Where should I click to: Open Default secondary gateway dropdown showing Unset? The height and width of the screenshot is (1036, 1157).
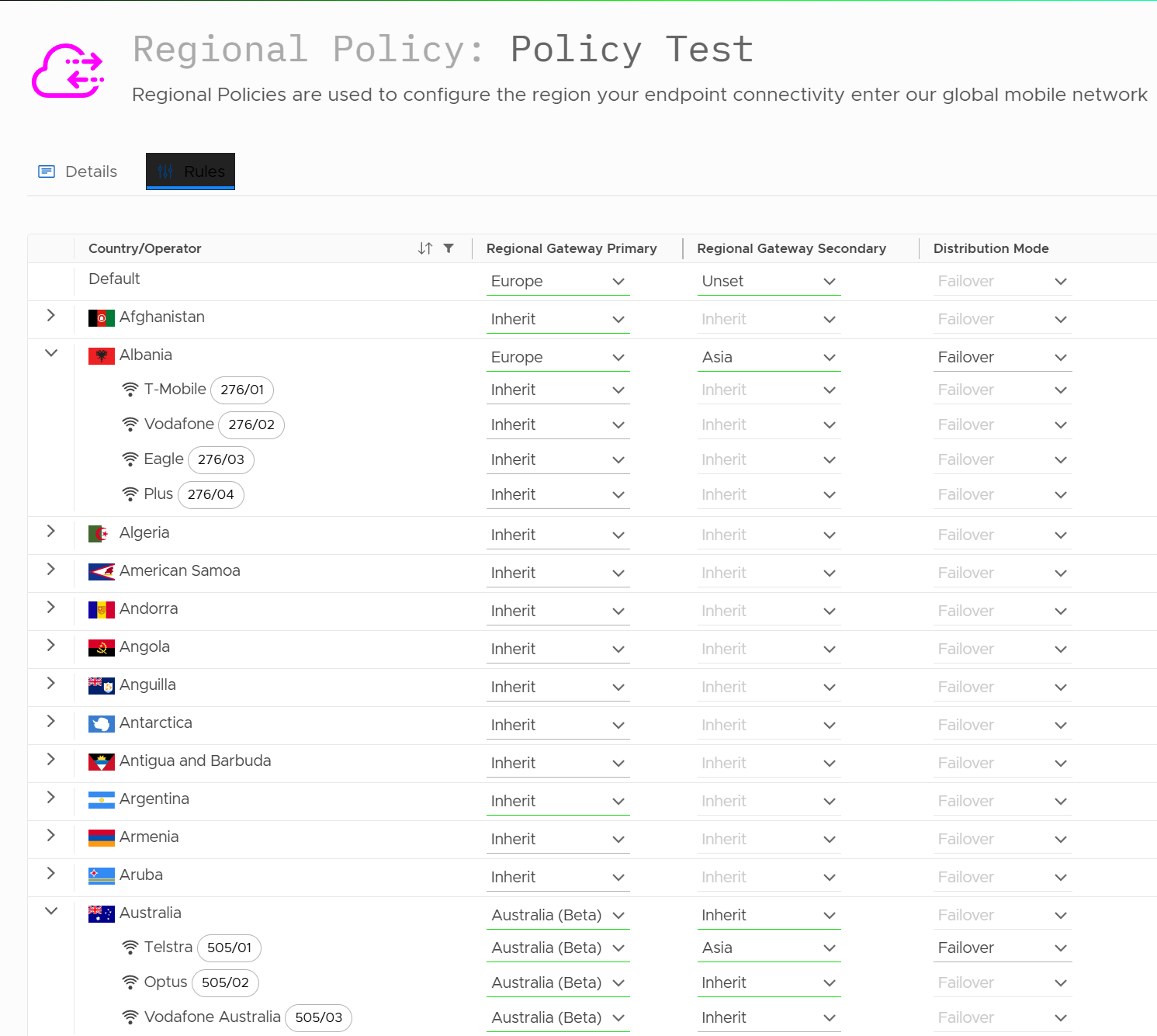[769, 281]
